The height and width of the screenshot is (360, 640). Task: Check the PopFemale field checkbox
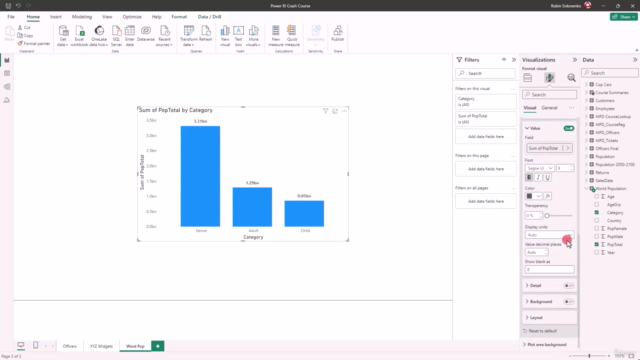[x=597, y=229]
